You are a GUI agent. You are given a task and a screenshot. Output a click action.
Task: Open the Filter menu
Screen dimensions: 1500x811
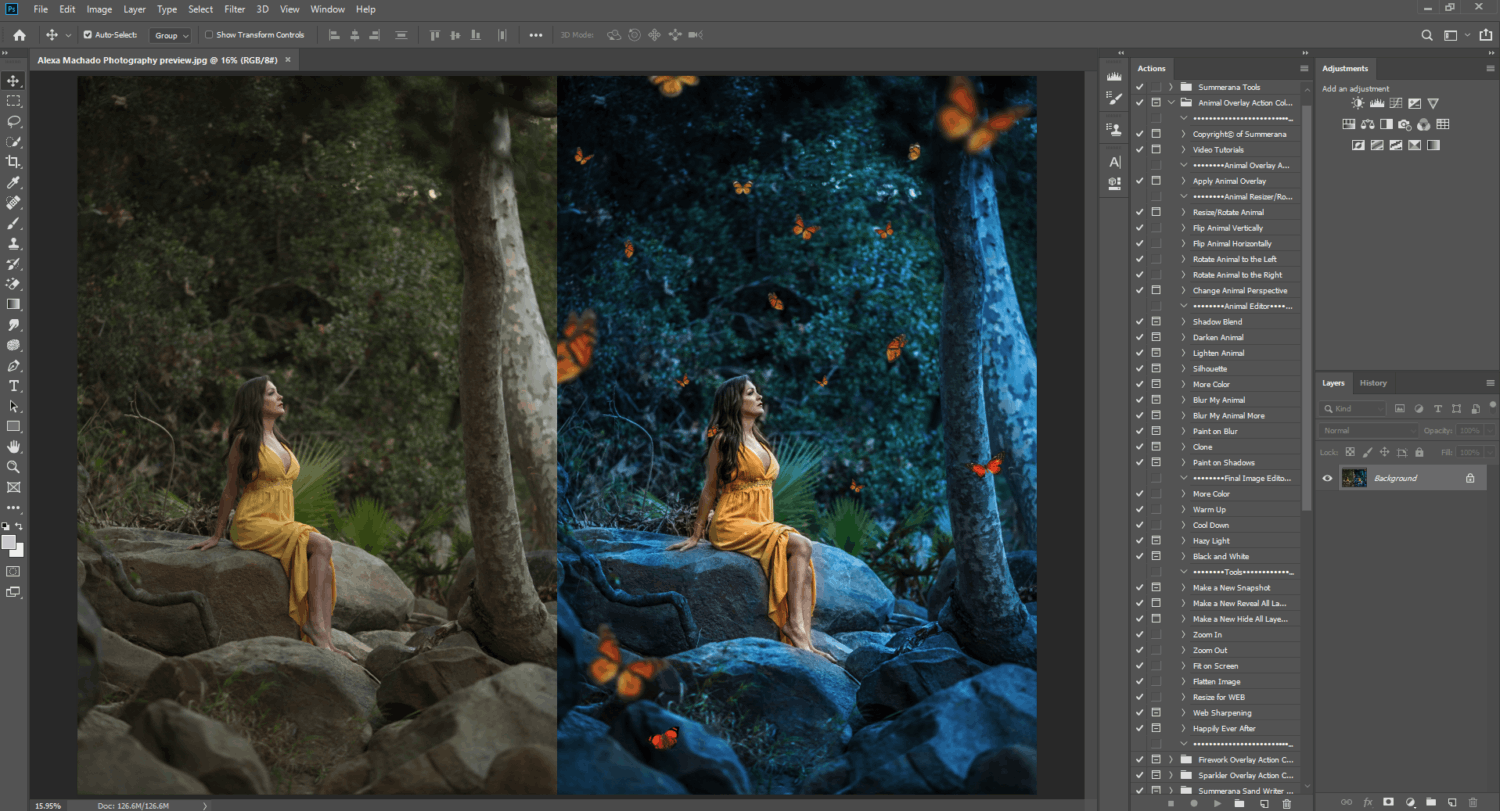234,9
